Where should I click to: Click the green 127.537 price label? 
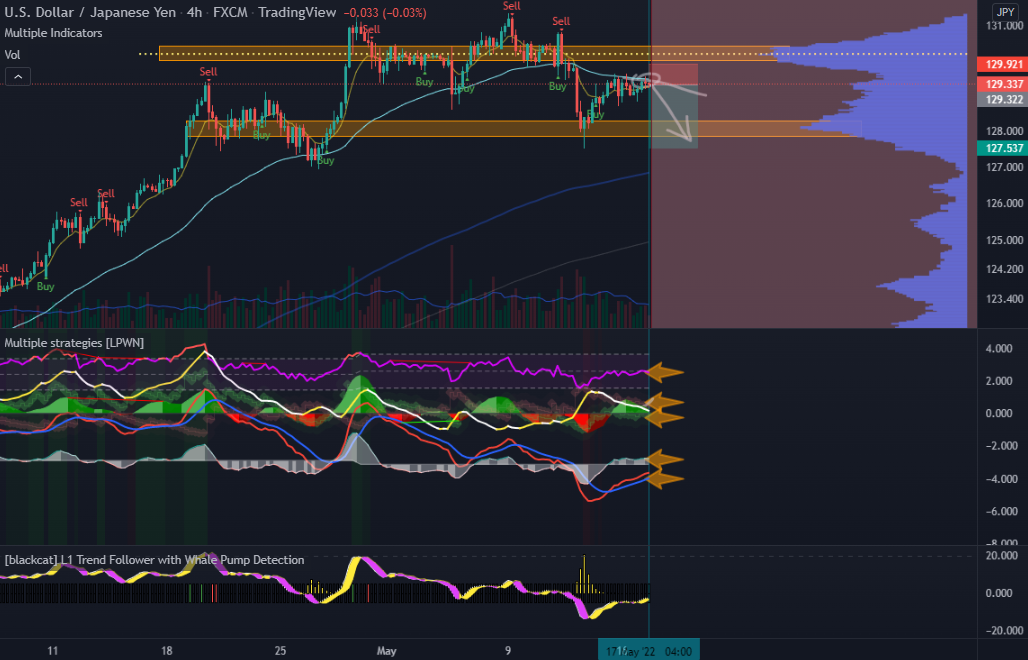[1003, 148]
